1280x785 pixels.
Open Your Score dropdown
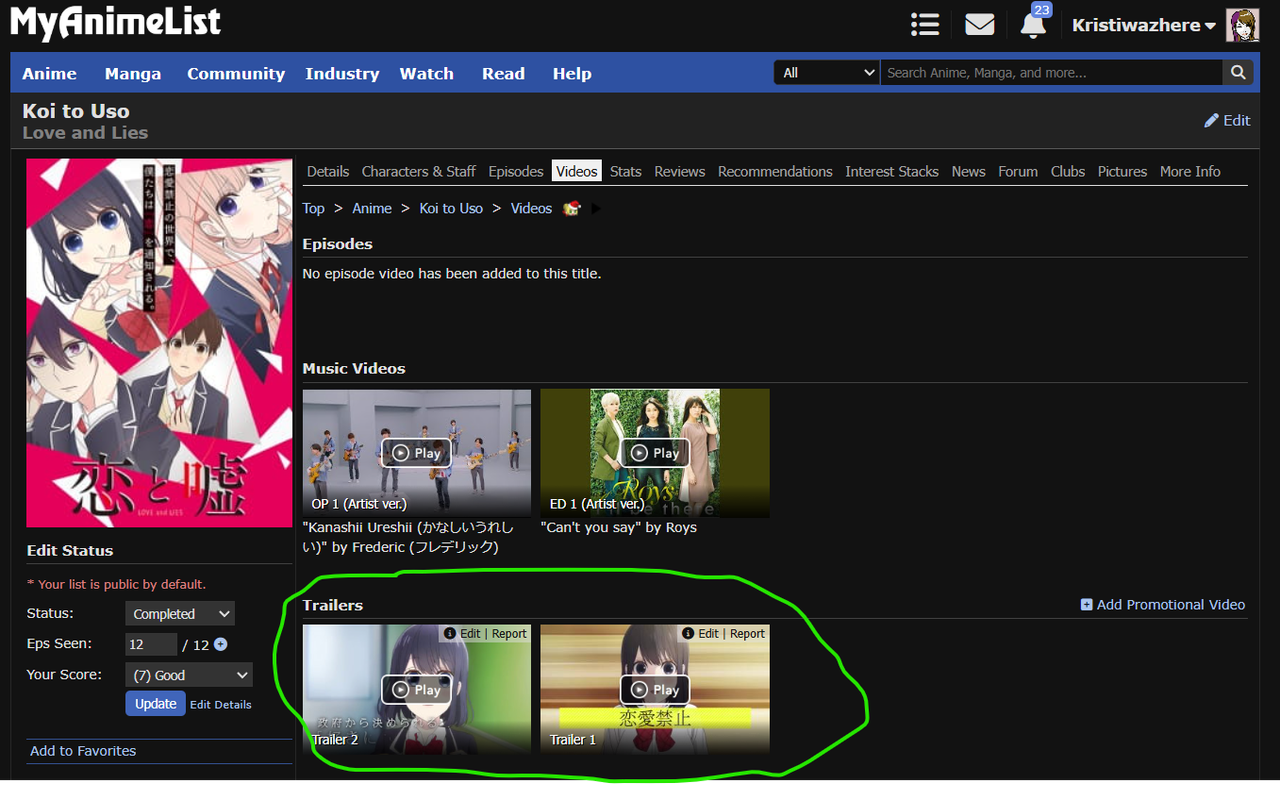[x=189, y=675]
